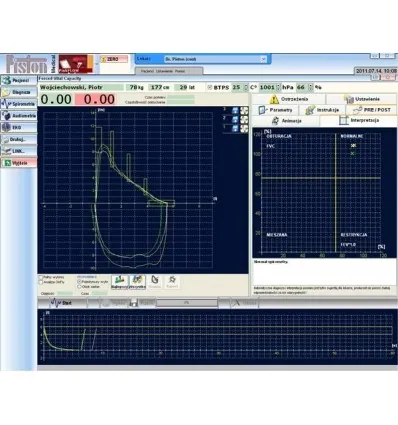Click the patient info tab under Lekarz

coord(169,71)
